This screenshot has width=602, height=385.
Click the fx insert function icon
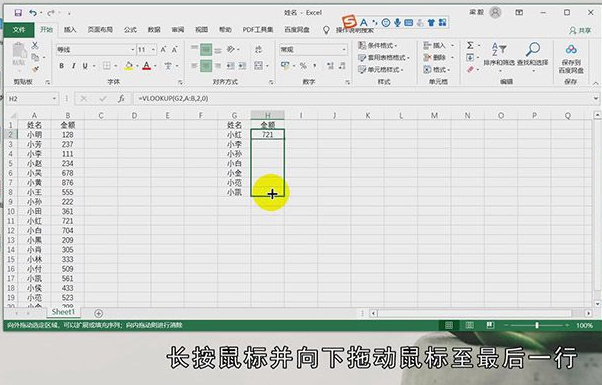coord(121,99)
